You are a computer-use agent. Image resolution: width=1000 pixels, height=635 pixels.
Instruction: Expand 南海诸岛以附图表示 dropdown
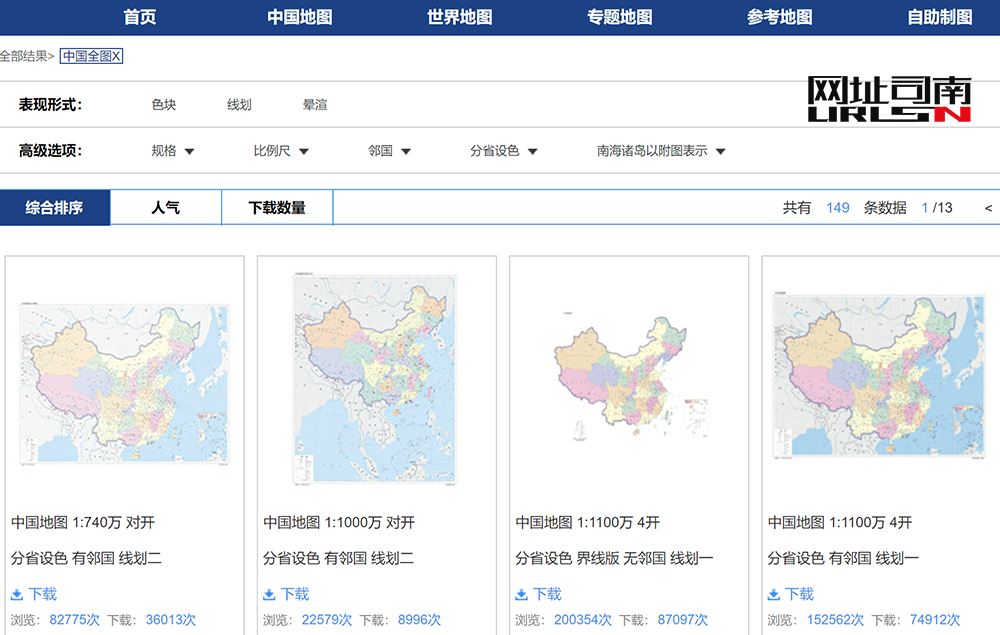pos(661,151)
